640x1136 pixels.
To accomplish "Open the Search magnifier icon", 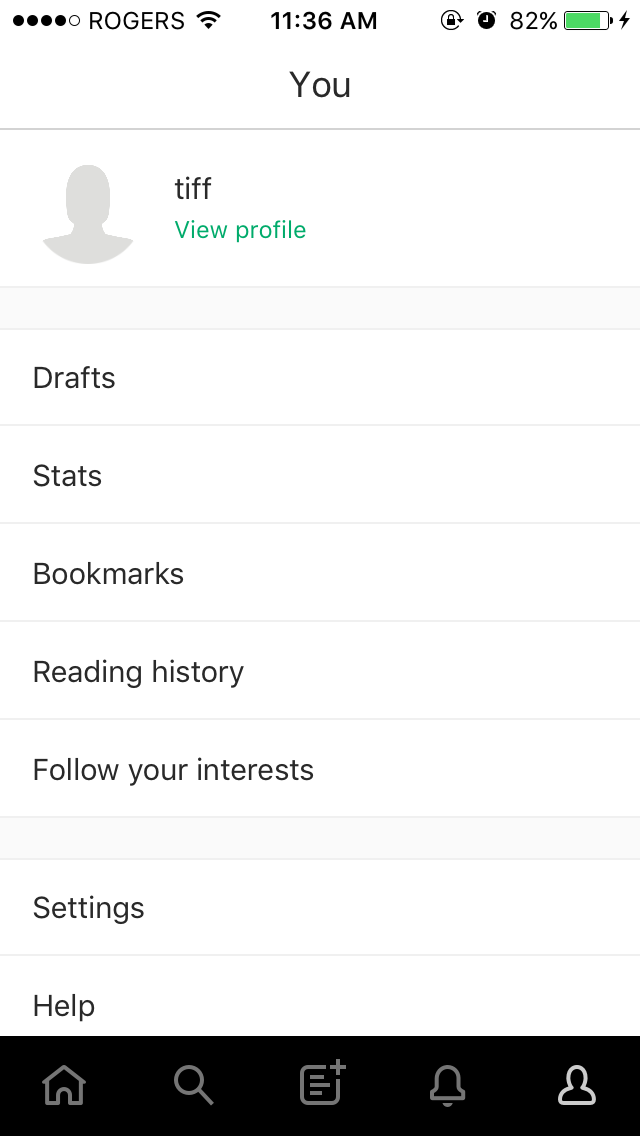I will (193, 1085).
